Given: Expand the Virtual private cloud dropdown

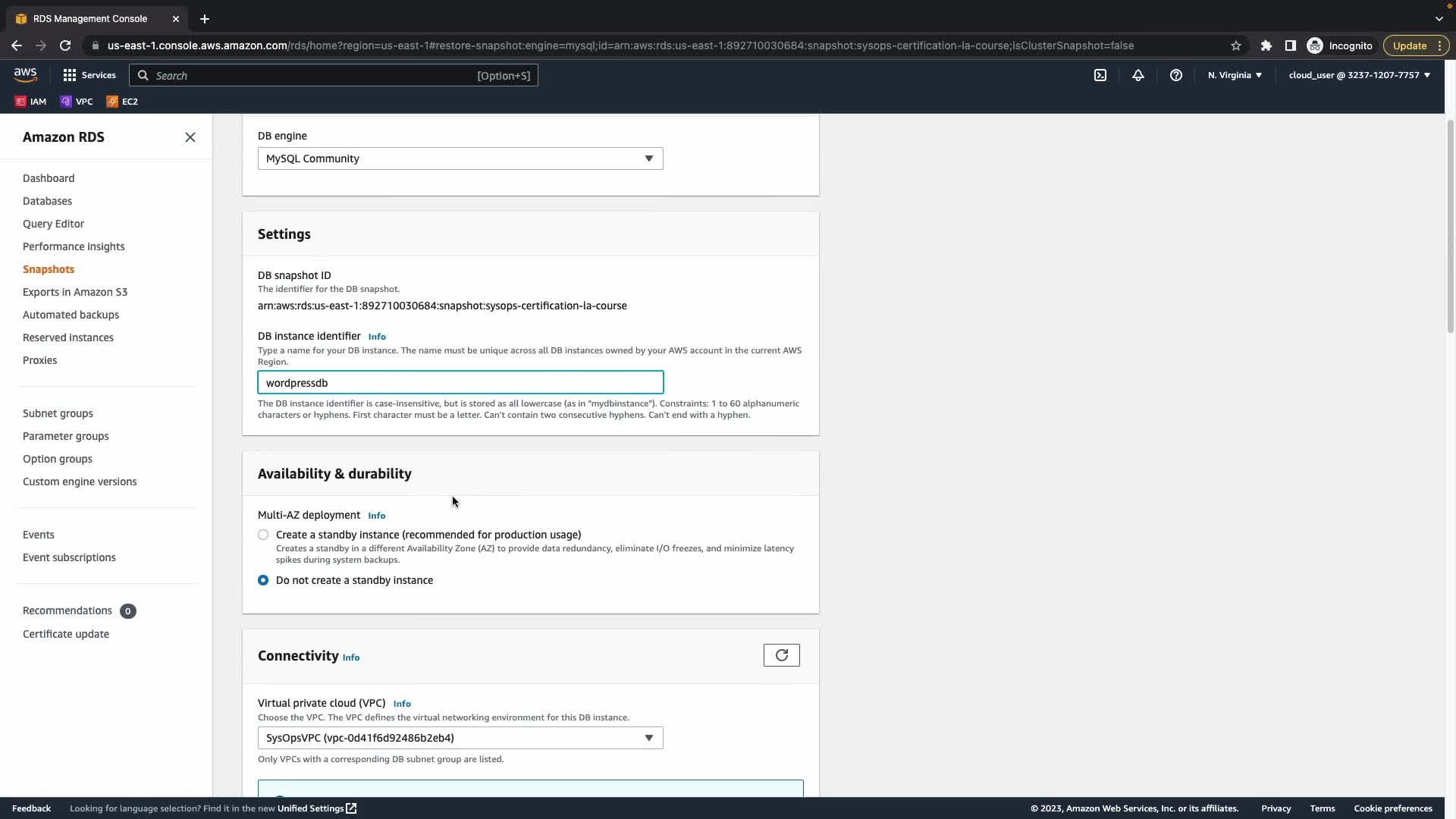Looking at the screenshot, I should [x=460, y=738].
